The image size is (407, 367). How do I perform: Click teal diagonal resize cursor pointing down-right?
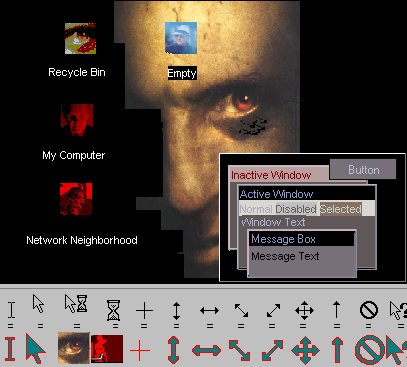point(239,350)
